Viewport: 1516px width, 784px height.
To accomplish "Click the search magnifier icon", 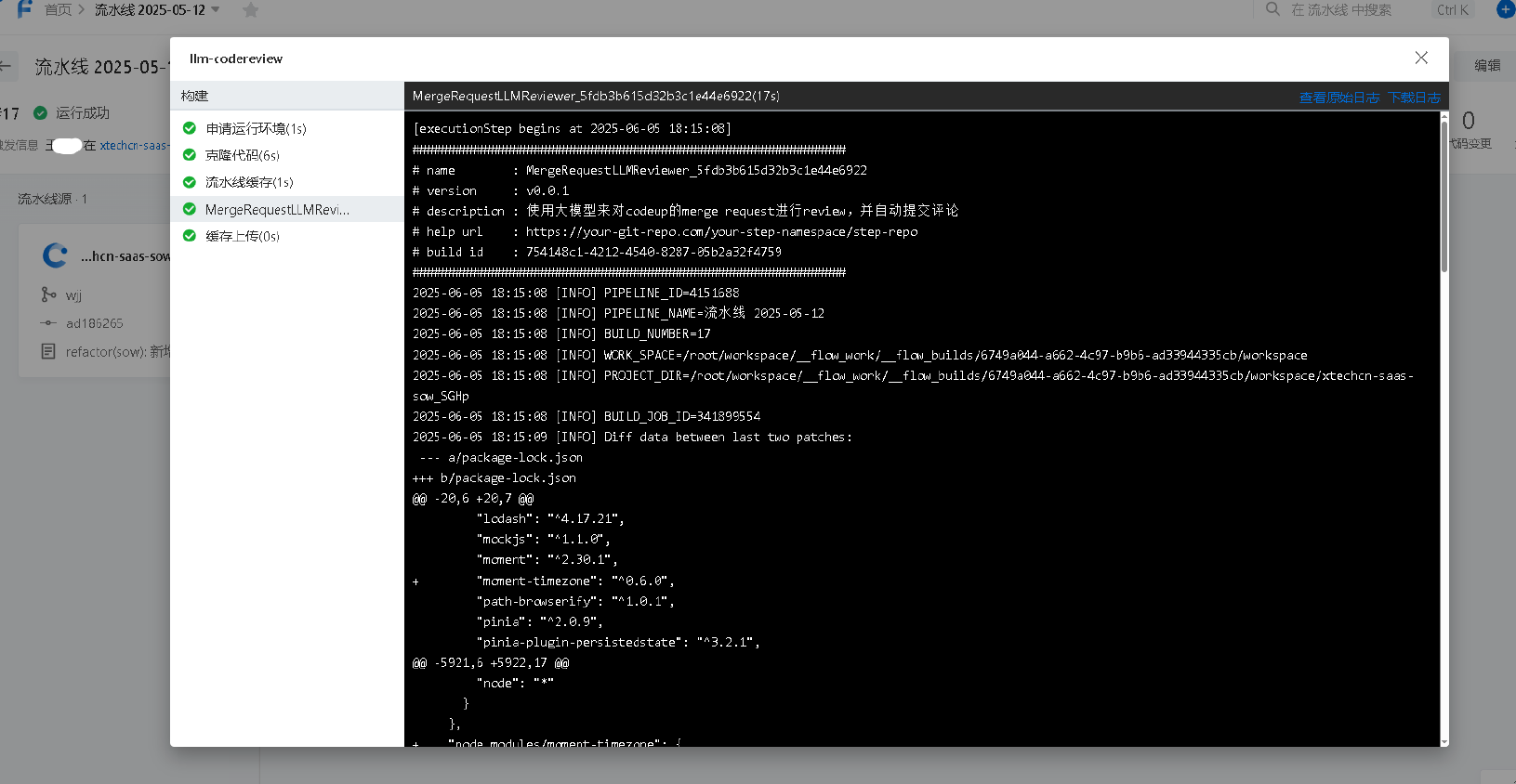I will click(x=1272, y=9).
